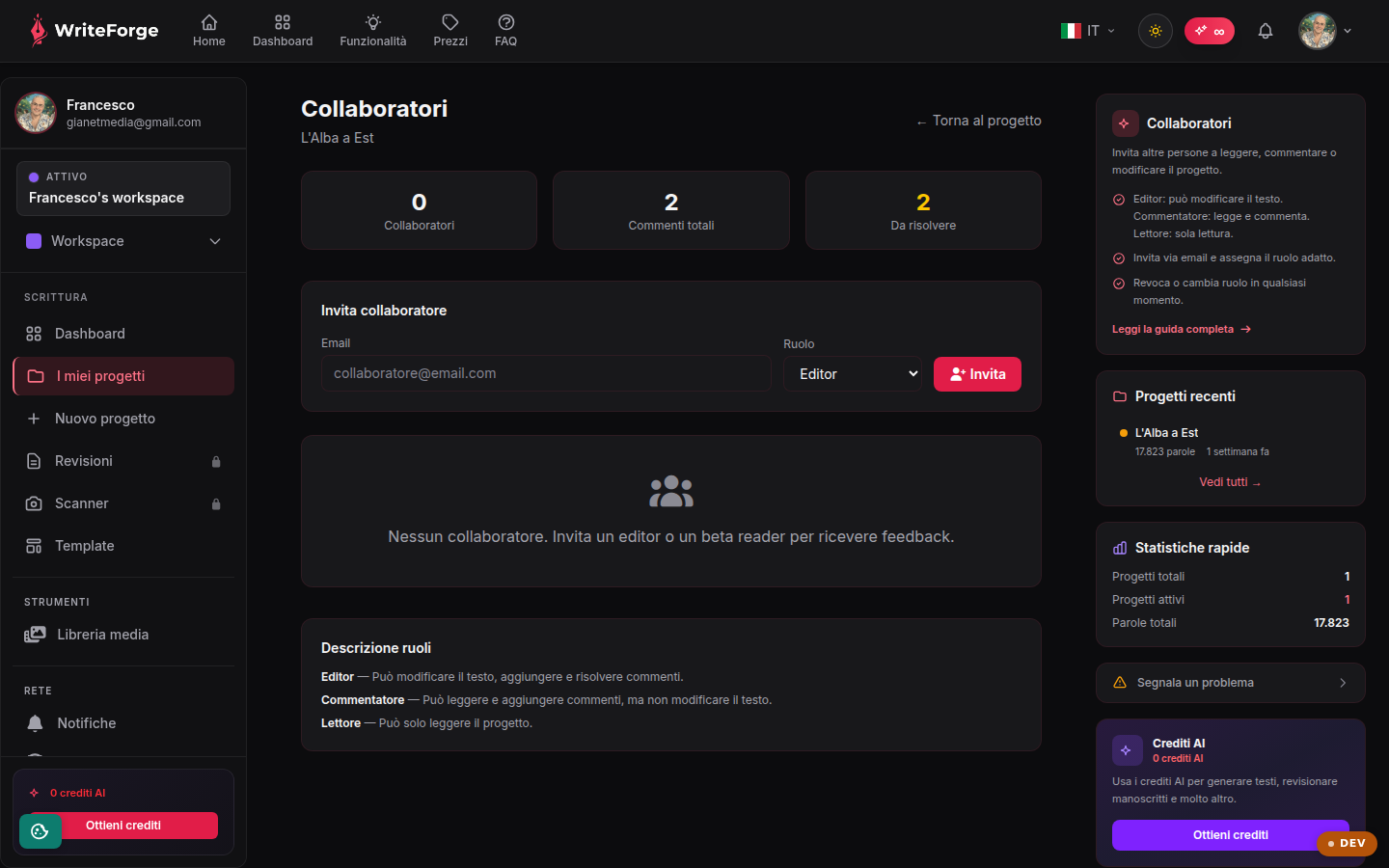
Task: Focus the collaborator email input field
Action: click(546, 373)
